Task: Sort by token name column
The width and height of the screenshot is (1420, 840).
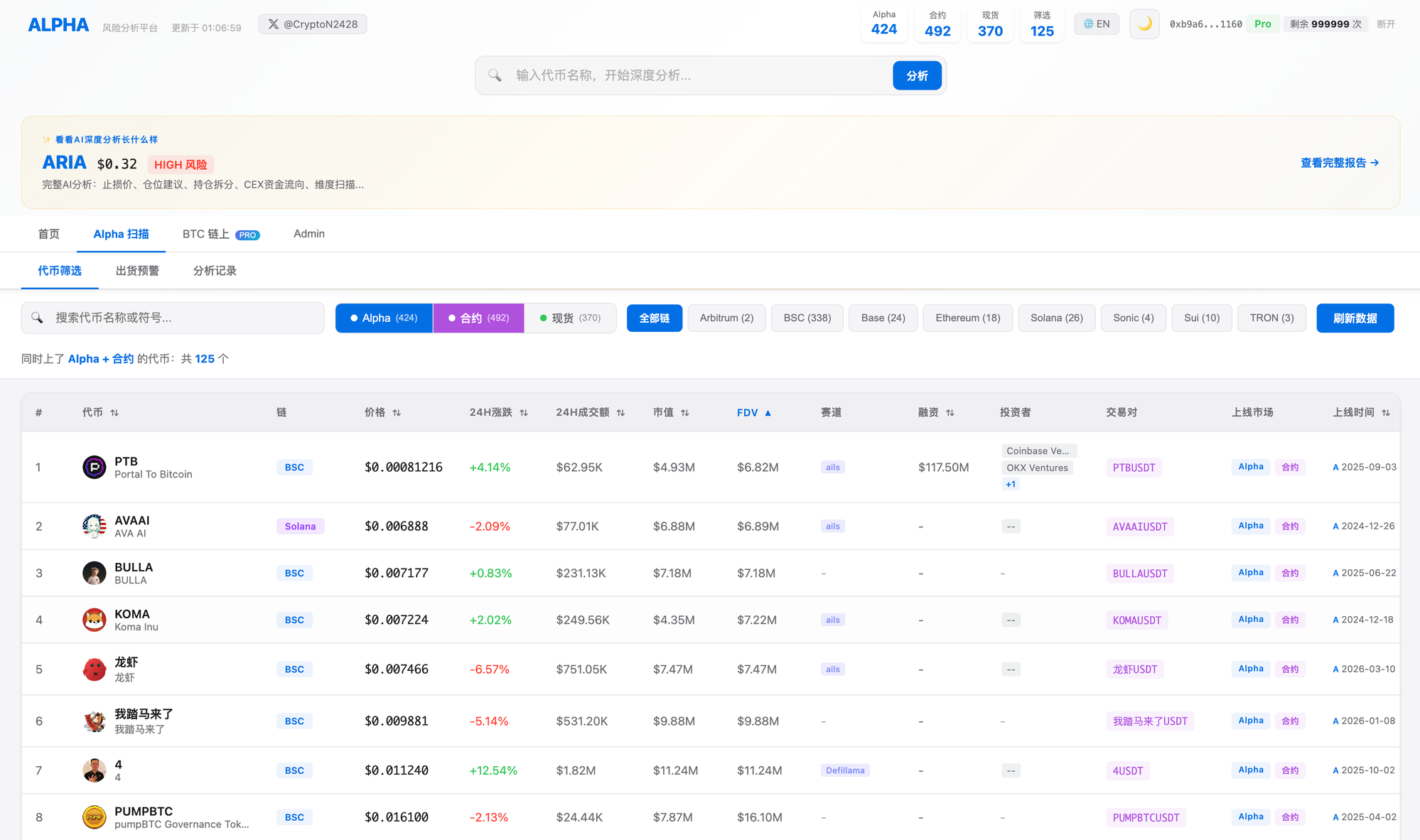Action: (100, 412)
